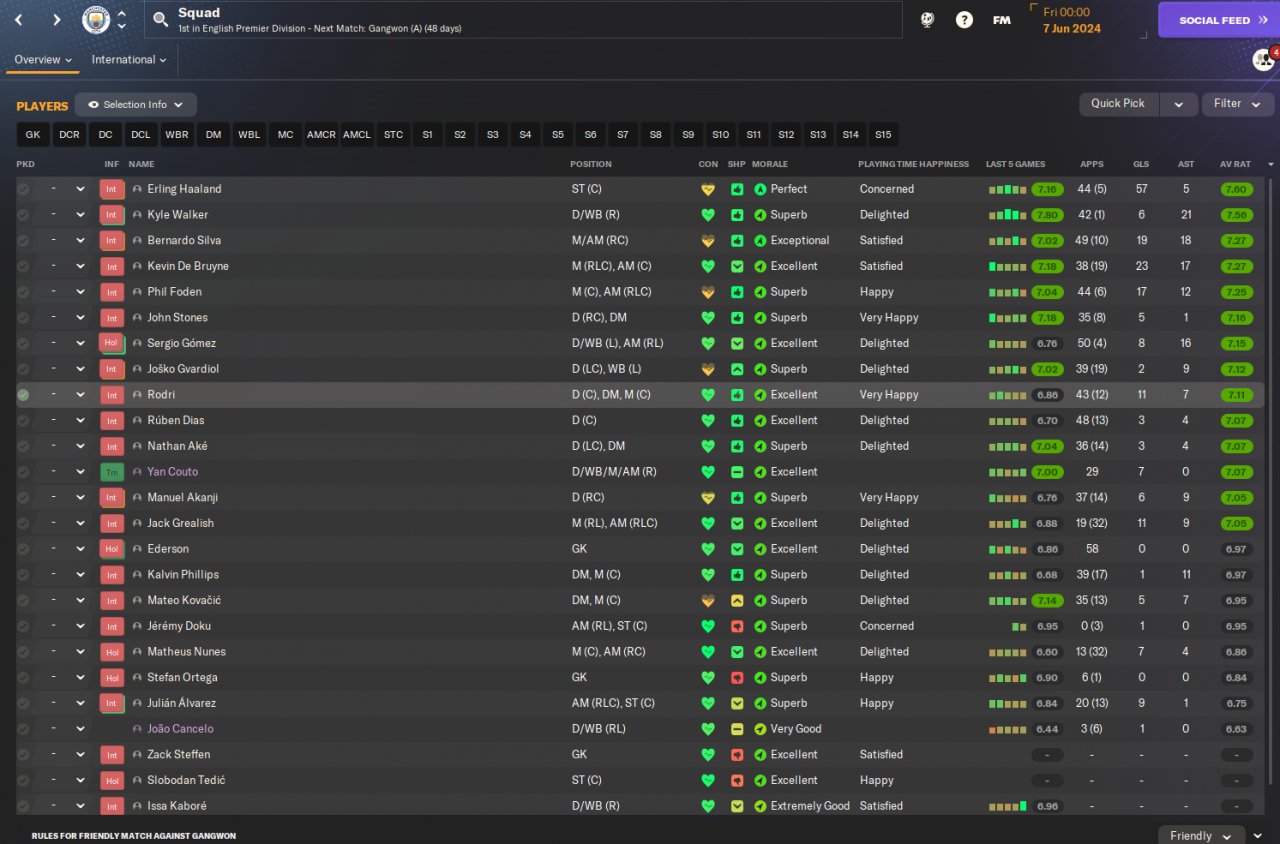1280x844 pixels.
Task: Switch to the International tab
Action: [x=130, y=60]
